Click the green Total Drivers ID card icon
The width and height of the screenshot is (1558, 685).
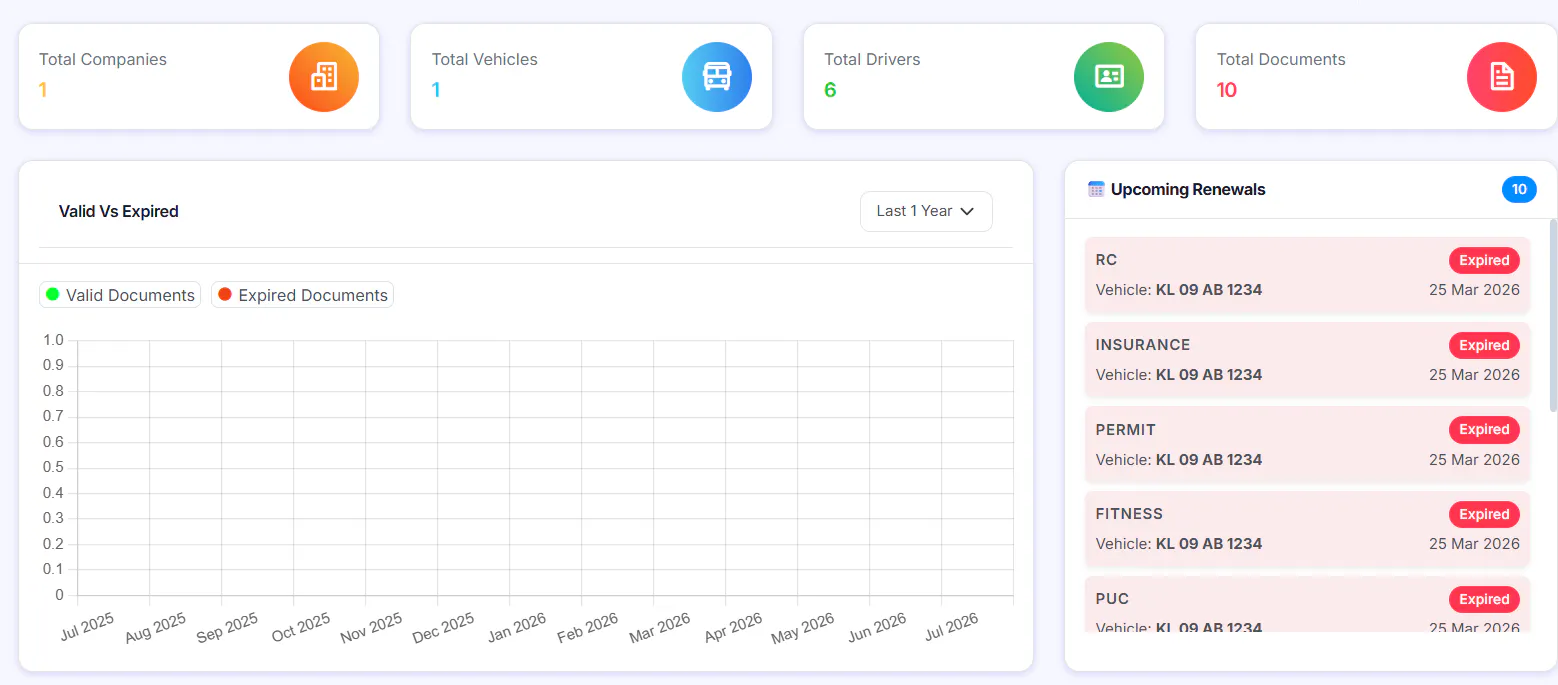pyautogui.click(x=1109, y=77)
